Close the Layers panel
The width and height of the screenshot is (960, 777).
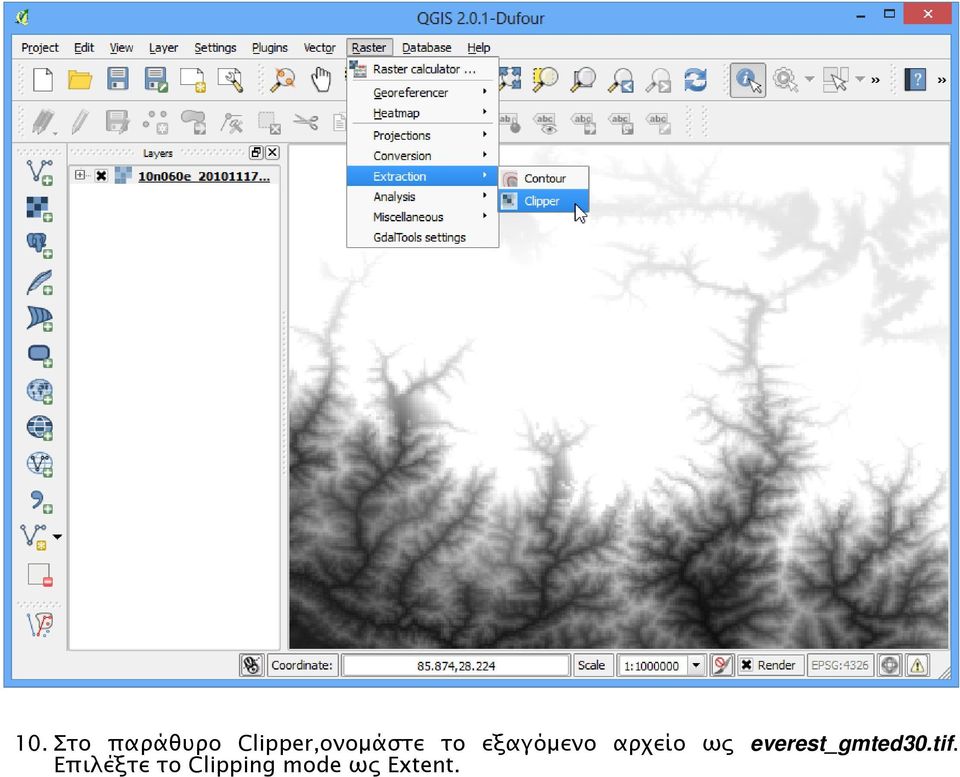272,152
